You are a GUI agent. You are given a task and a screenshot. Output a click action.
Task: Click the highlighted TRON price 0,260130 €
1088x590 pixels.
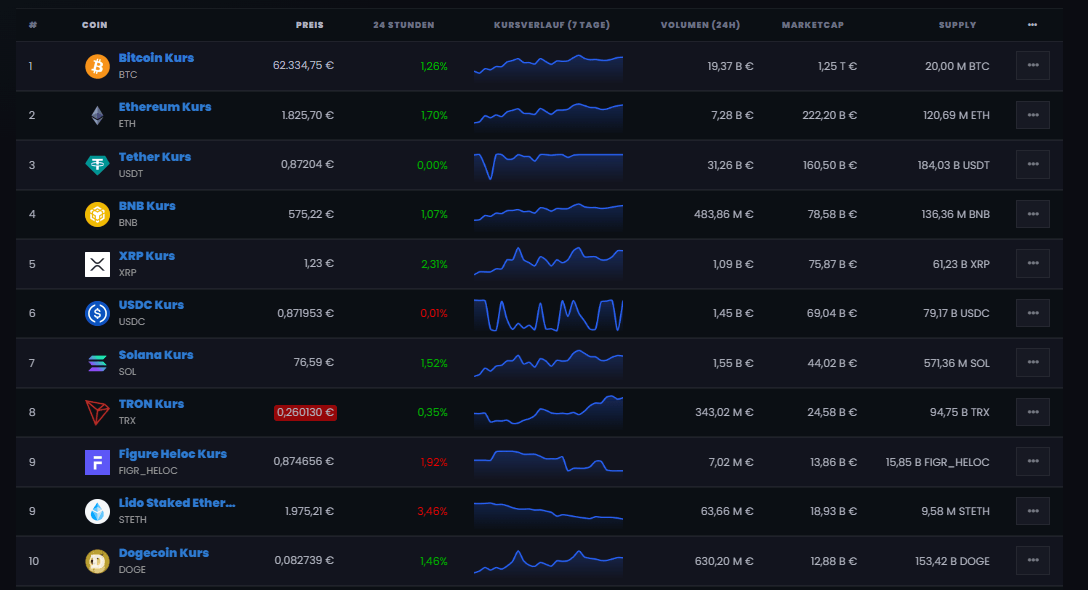click(305, 412)
